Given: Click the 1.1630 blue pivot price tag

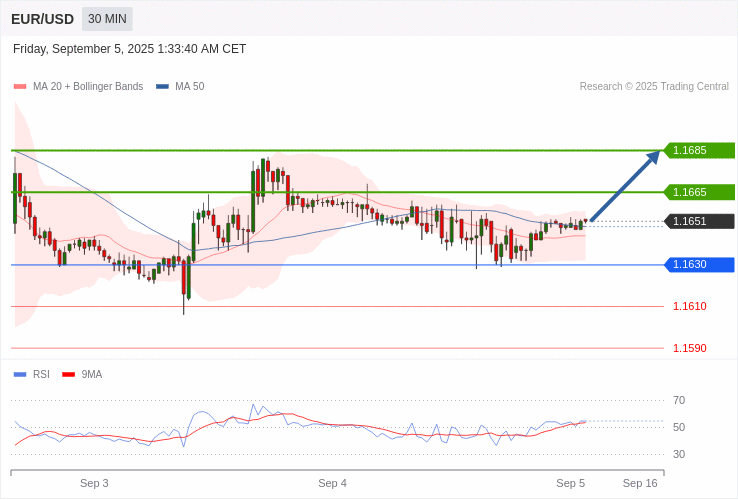Looking at the screenshot, I should pos(699,265).
